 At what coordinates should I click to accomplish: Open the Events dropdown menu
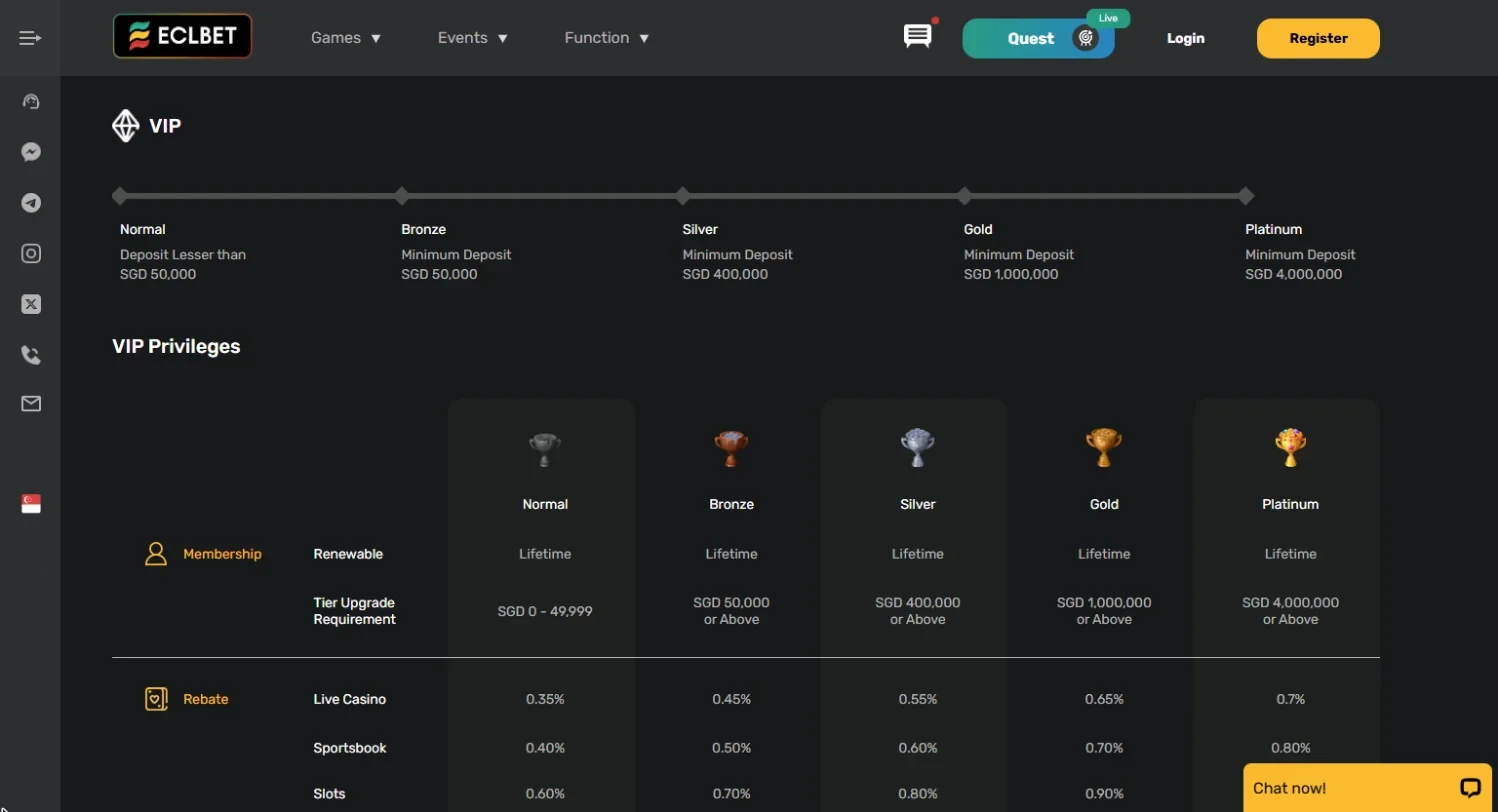click(x=473, y=38)
